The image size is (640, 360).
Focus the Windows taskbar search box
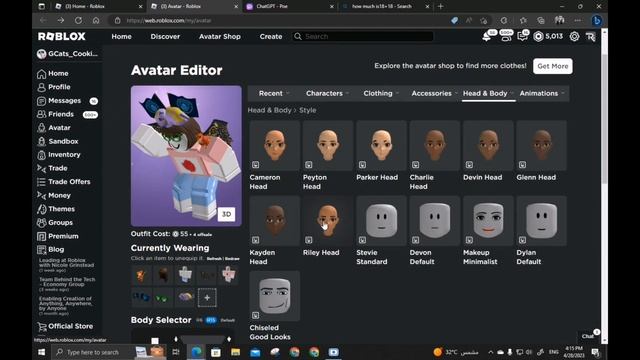point(109,352)
